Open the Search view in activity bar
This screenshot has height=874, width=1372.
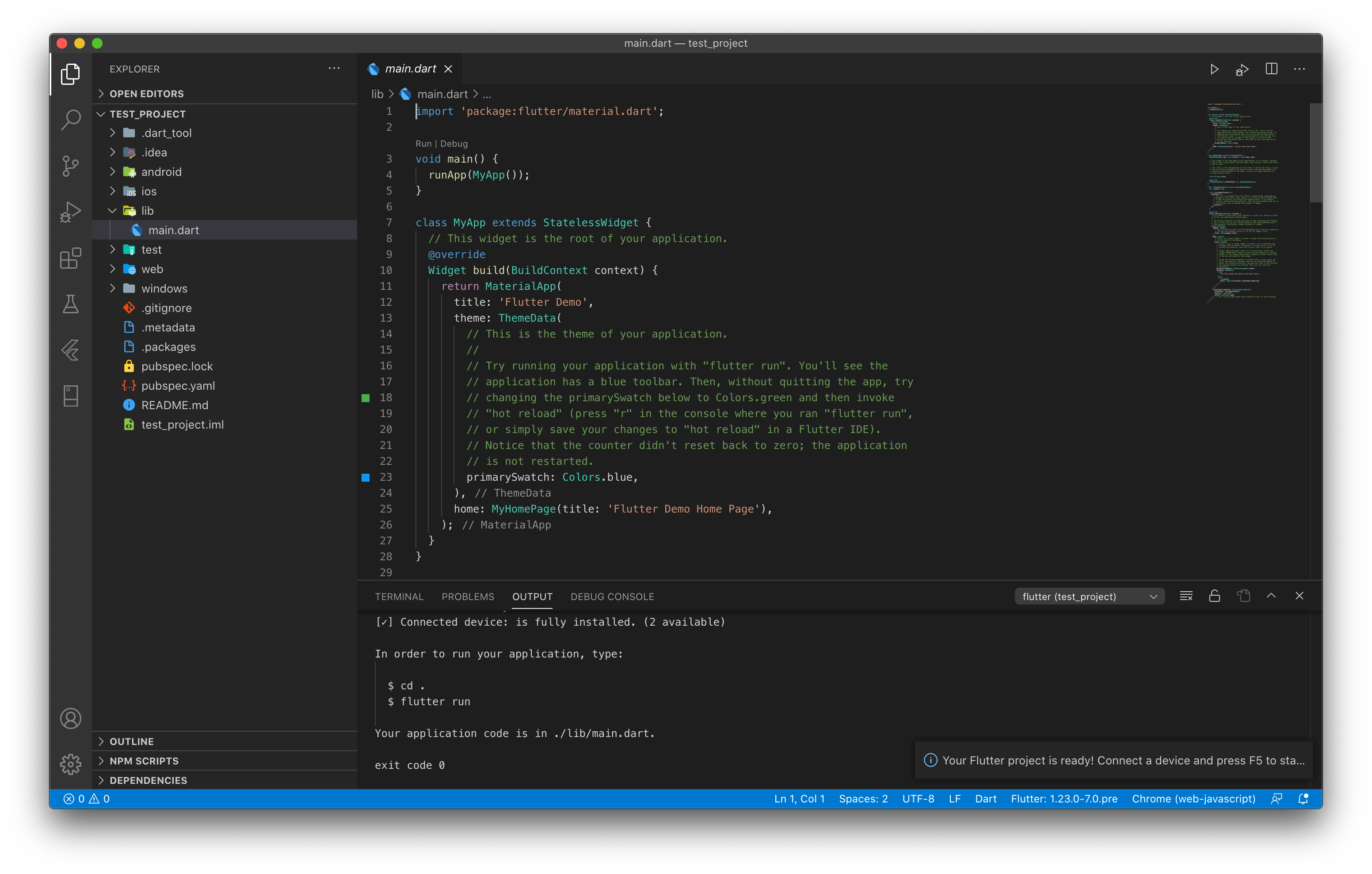pyautogui.click(x=71, y=120)
